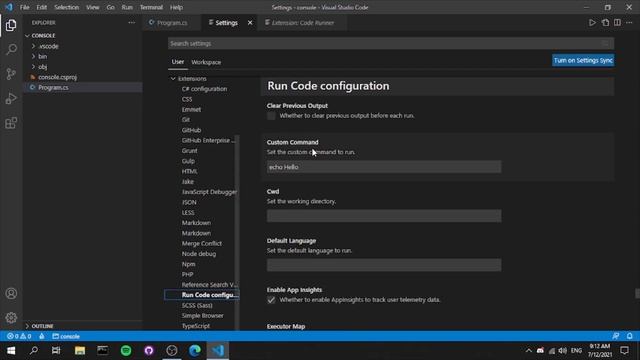640x360 pixels.
Task: Open Spotify from taskbar
Action: [x=126, y=351]
